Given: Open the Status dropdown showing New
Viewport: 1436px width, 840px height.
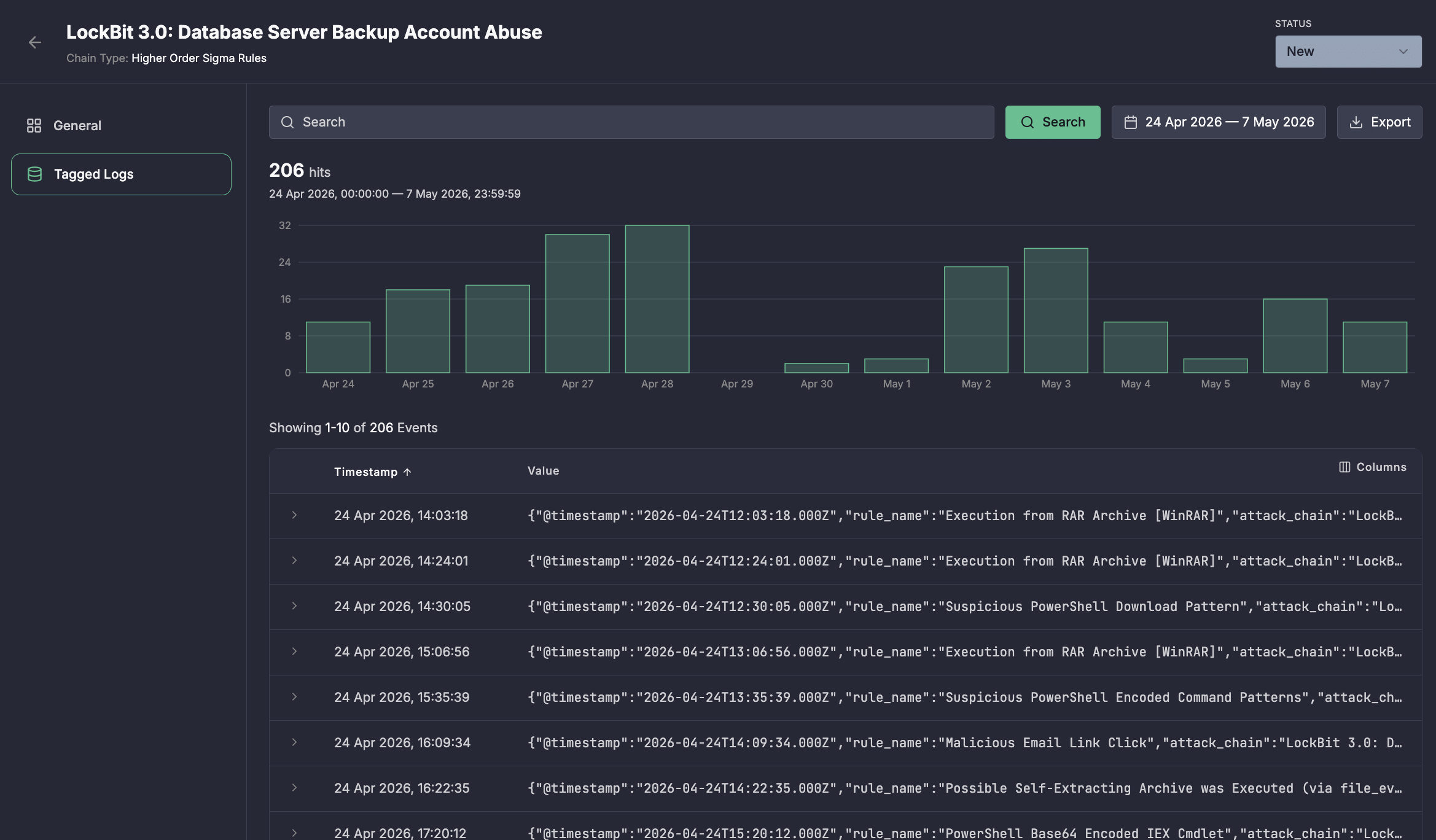Looking at the screenshot, I should pyautogui.click(x=1348, y=52).
